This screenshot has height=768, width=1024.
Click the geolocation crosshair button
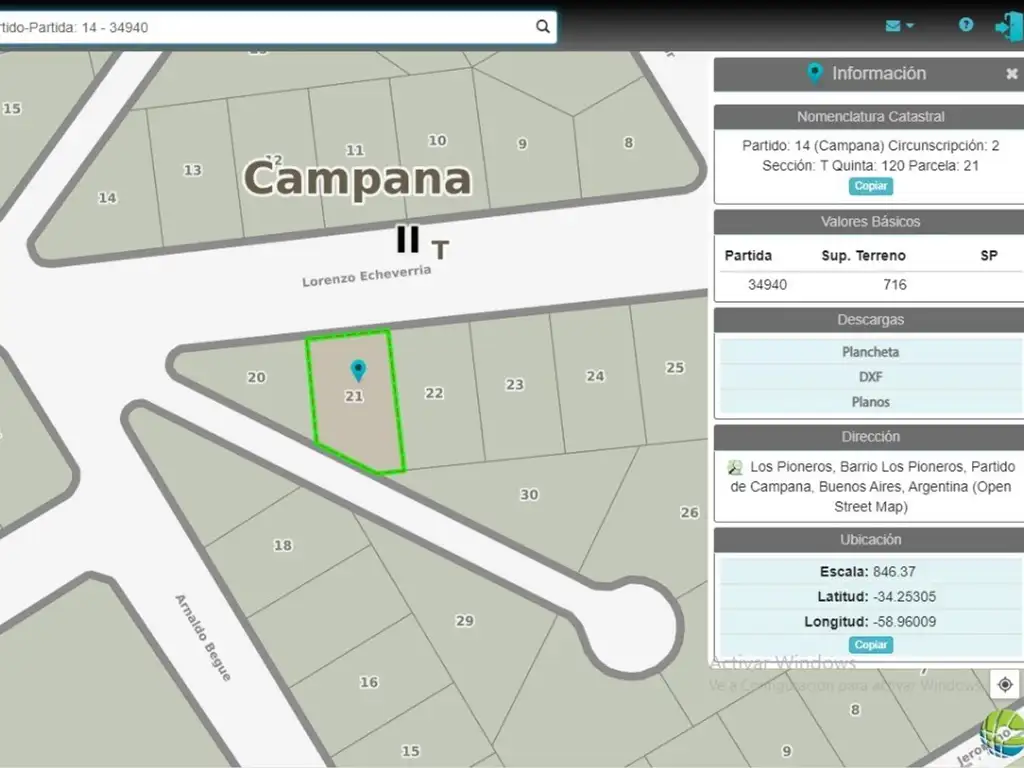click(x=1005, y=684)
